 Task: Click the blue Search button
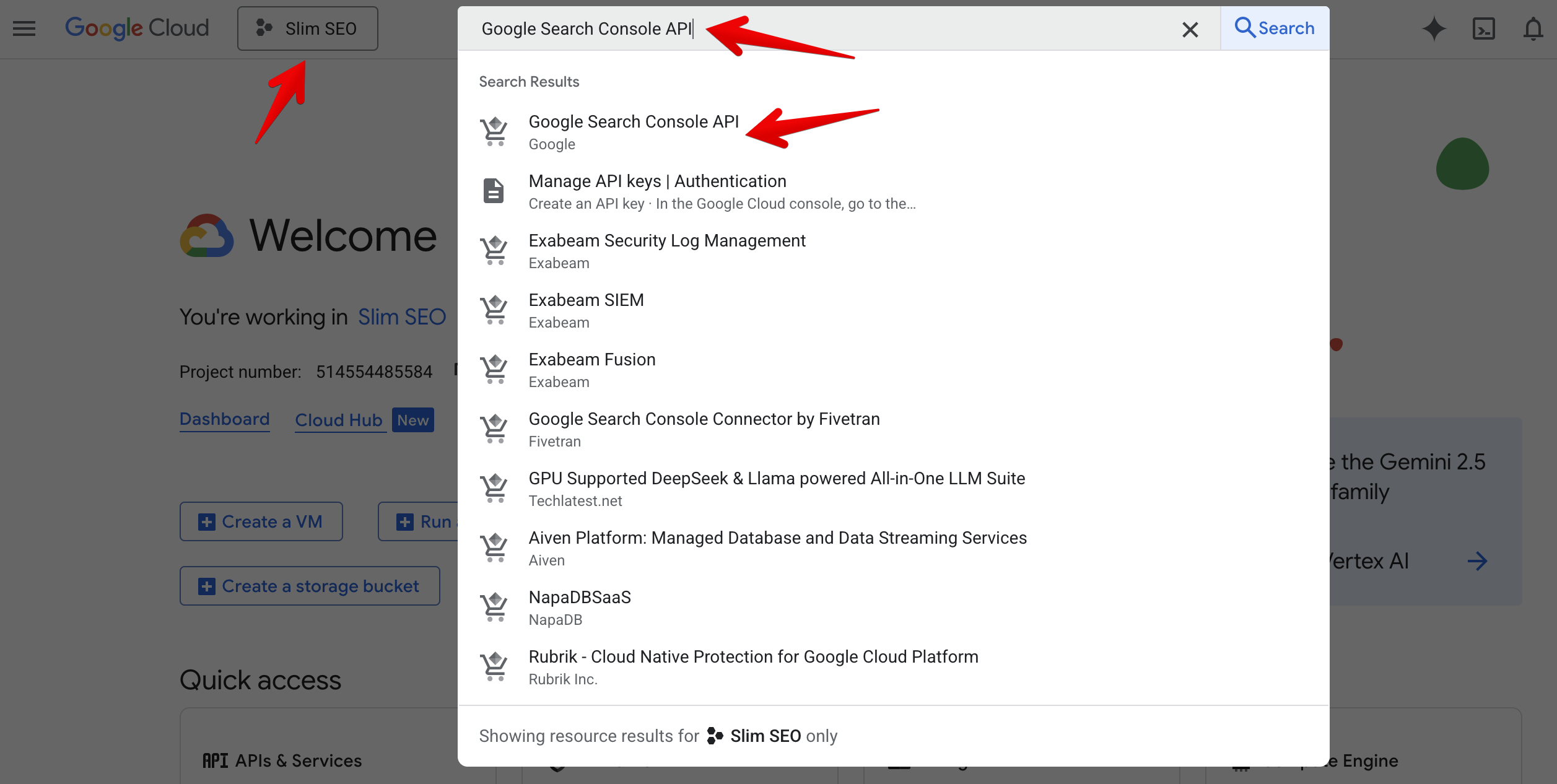coord(1275,28)
